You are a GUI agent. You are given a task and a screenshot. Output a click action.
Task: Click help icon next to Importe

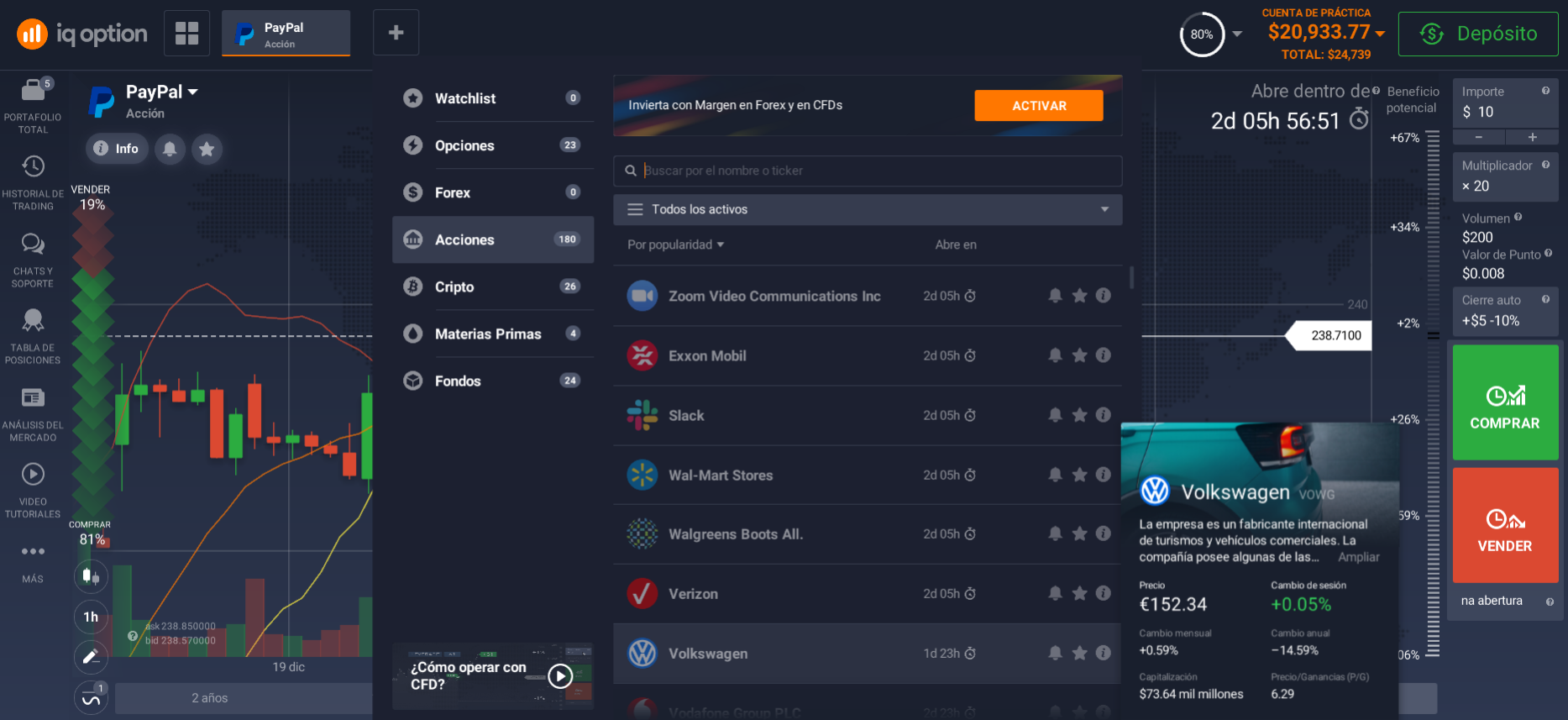pos(1545,91)
